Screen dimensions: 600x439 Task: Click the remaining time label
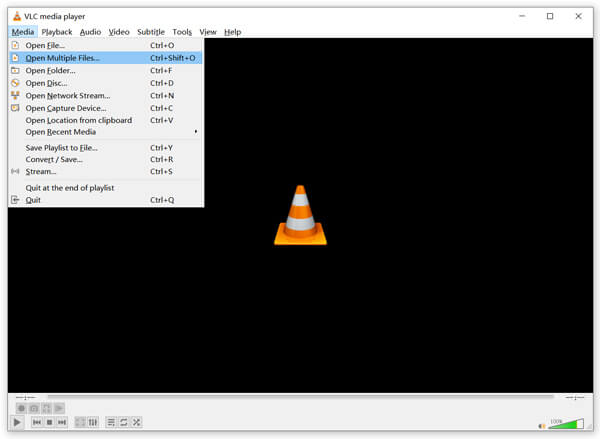point(574,398)
